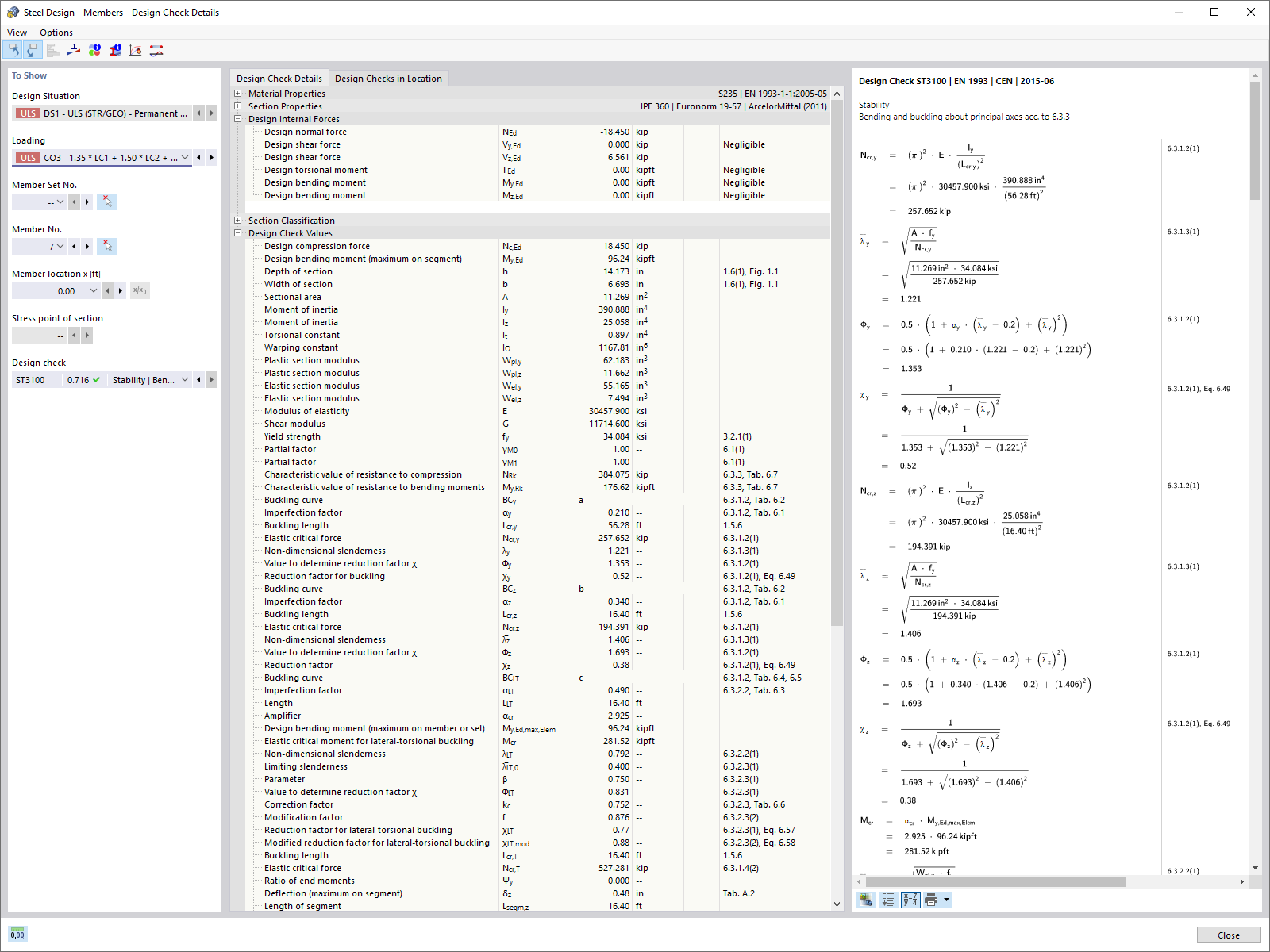Open the result diagram tool

pyautogui.click(x=135, y=50)
